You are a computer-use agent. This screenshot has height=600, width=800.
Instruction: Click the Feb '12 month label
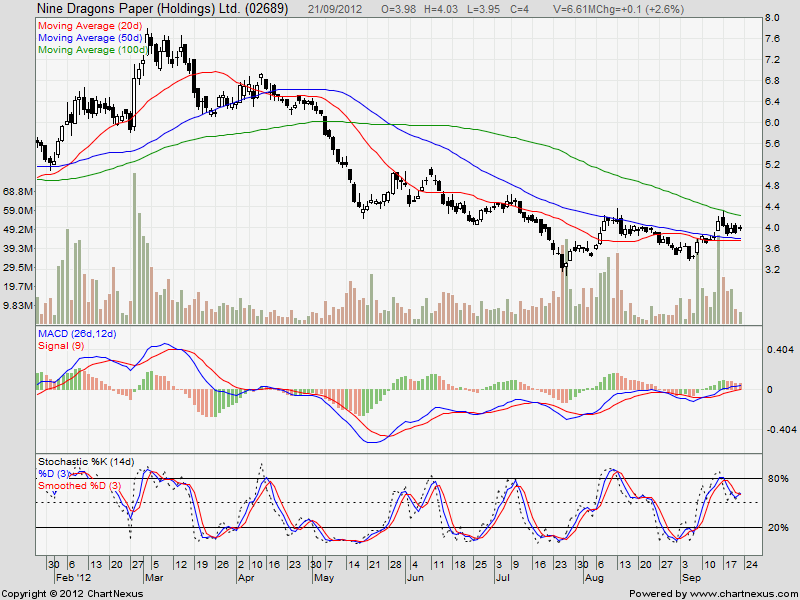click(72, 578)
